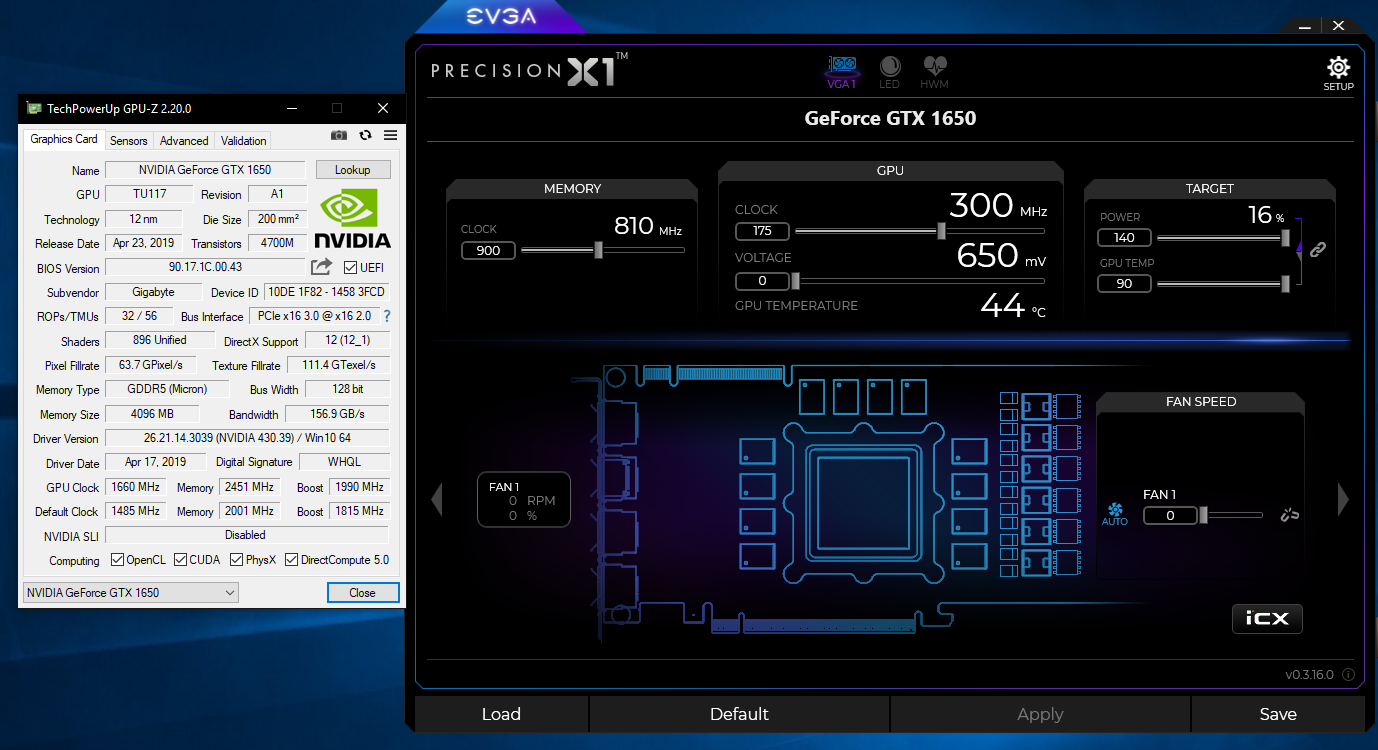The width and height of the screenshot is (1378, 750).
Task: Click the NVIDIA SLI Disabled field
Action: click(x=246, y=535)
